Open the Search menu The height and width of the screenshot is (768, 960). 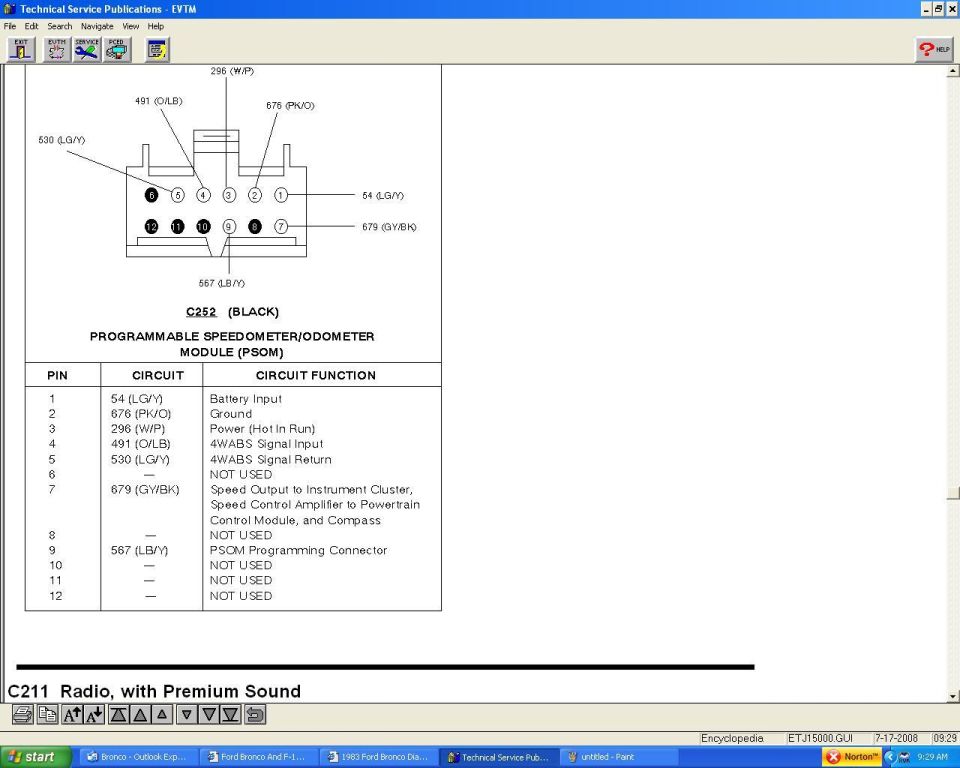pyautogui.click(x=59, y=26)
